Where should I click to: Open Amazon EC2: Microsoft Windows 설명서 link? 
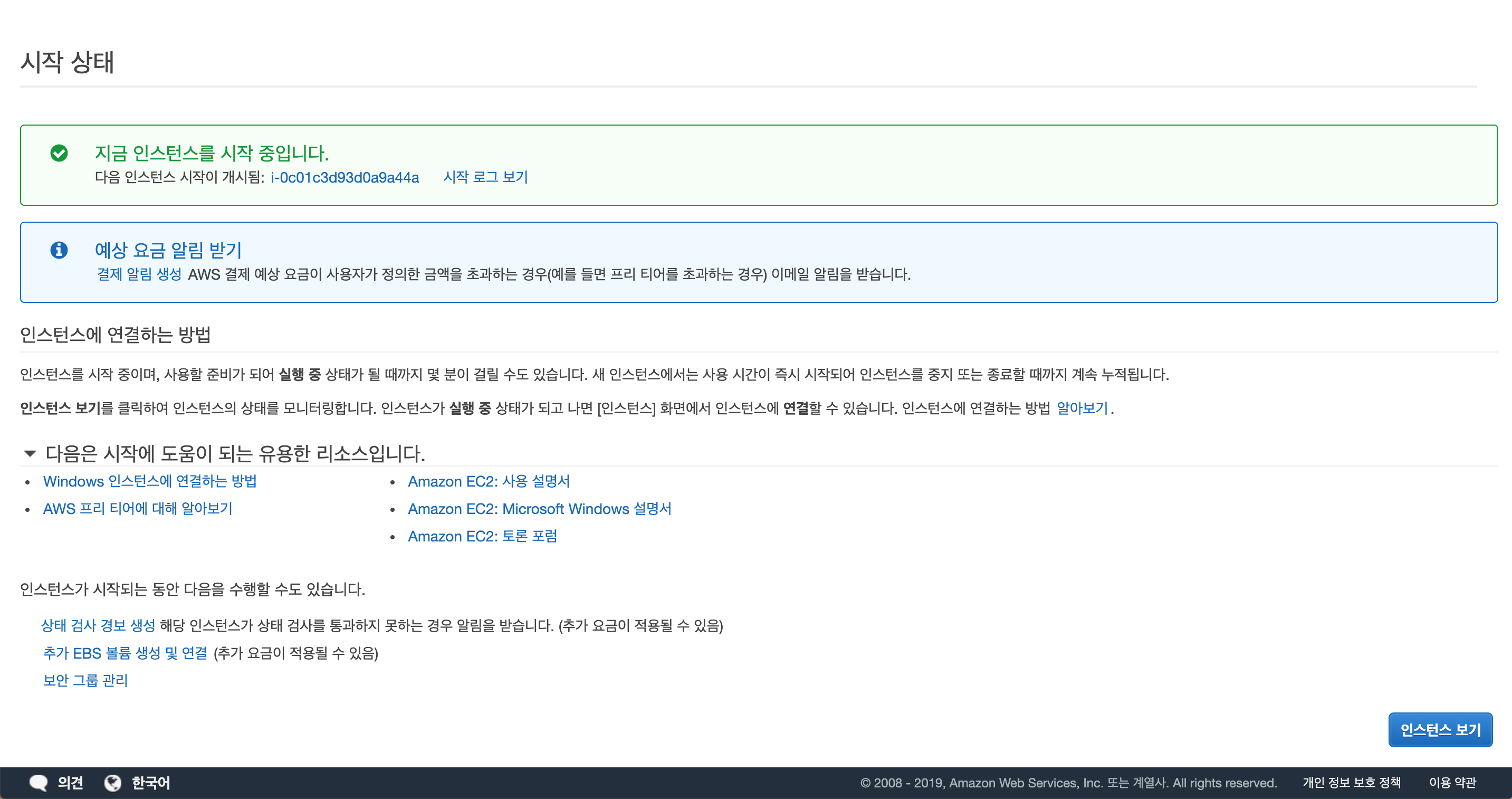point(539,508)
